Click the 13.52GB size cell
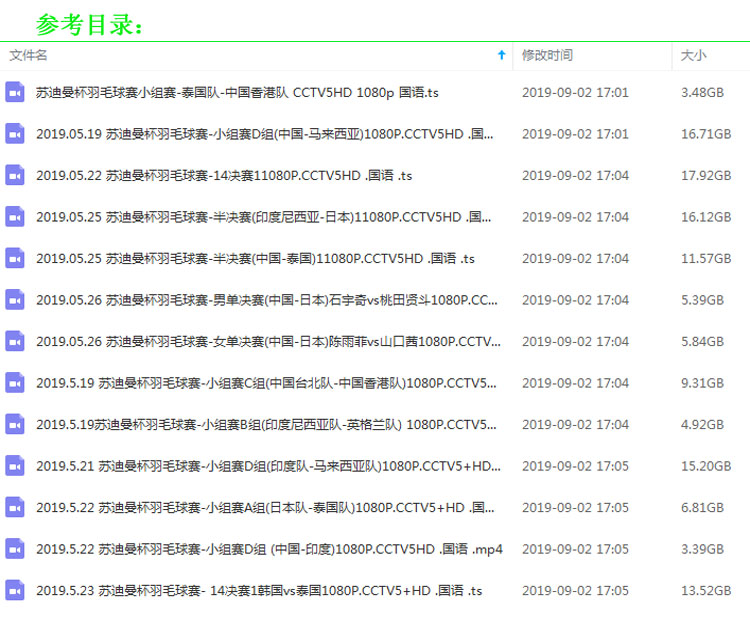750x618 pixels. [x=705, y=590]
